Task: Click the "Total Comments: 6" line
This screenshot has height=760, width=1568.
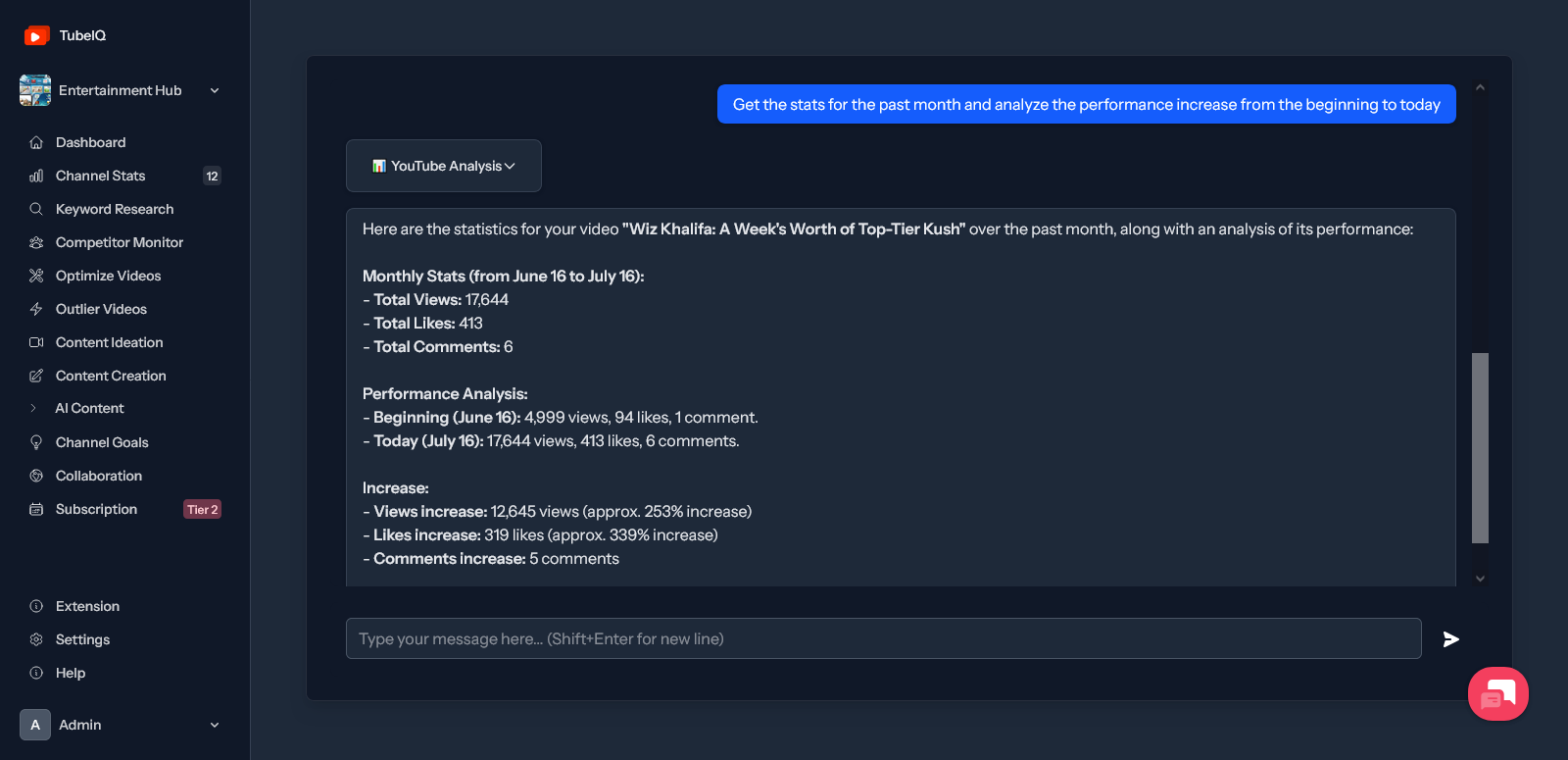Action: pyautogui.click(x=437, y=347)
